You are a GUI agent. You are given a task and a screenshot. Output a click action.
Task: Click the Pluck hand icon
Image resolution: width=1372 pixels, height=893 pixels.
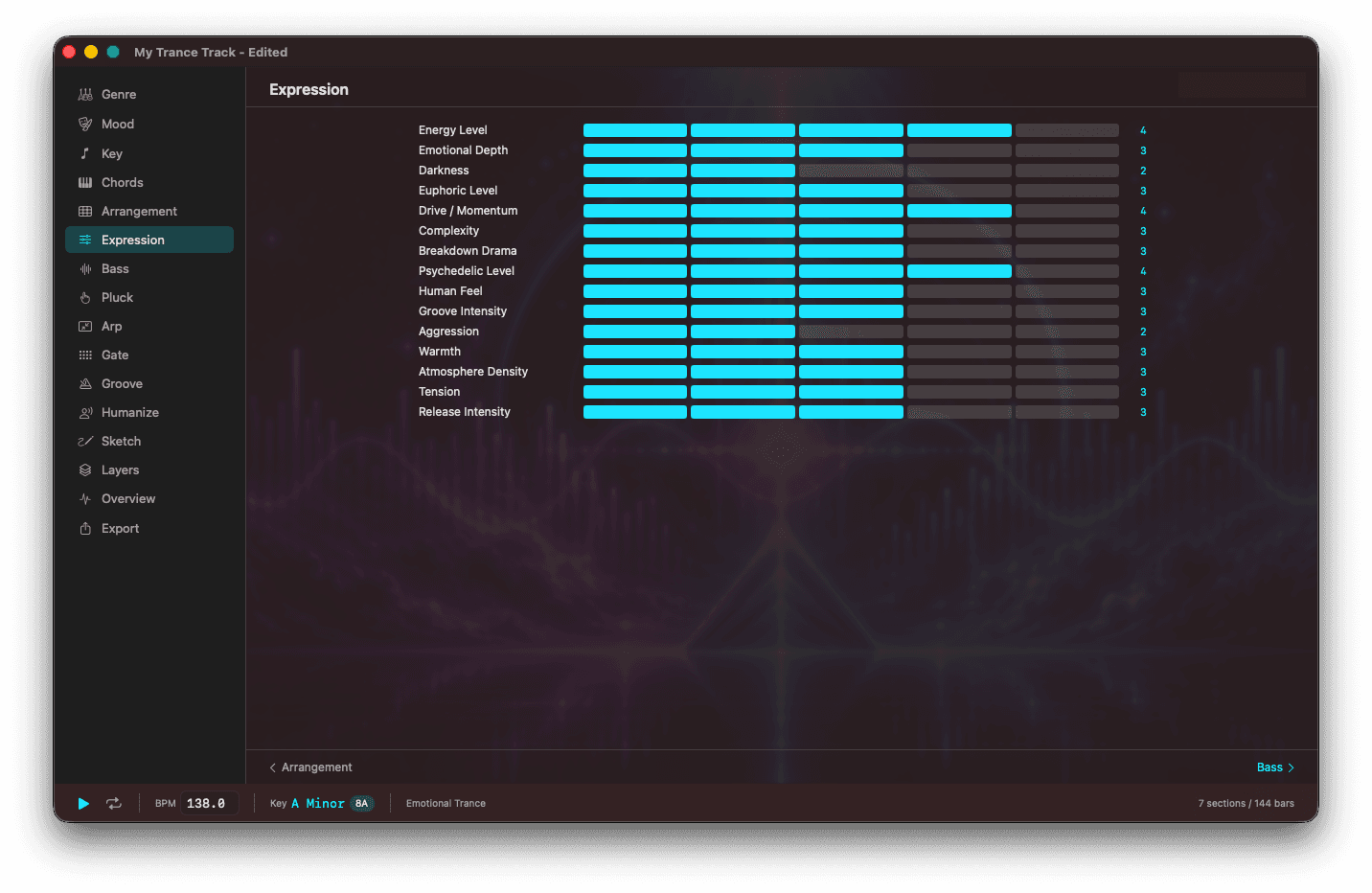pos(85,298)
